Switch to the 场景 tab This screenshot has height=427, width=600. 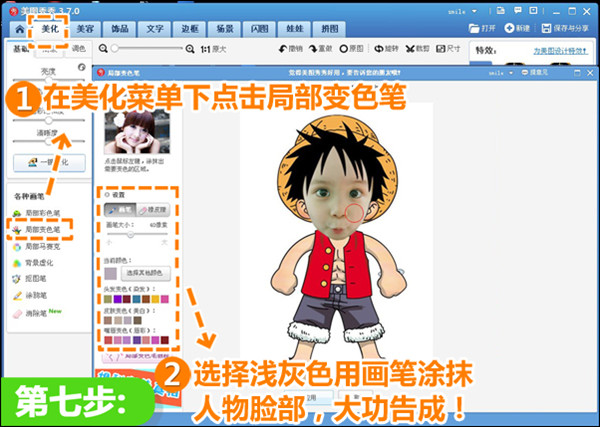pyautogui.click(x=225, y=29)
